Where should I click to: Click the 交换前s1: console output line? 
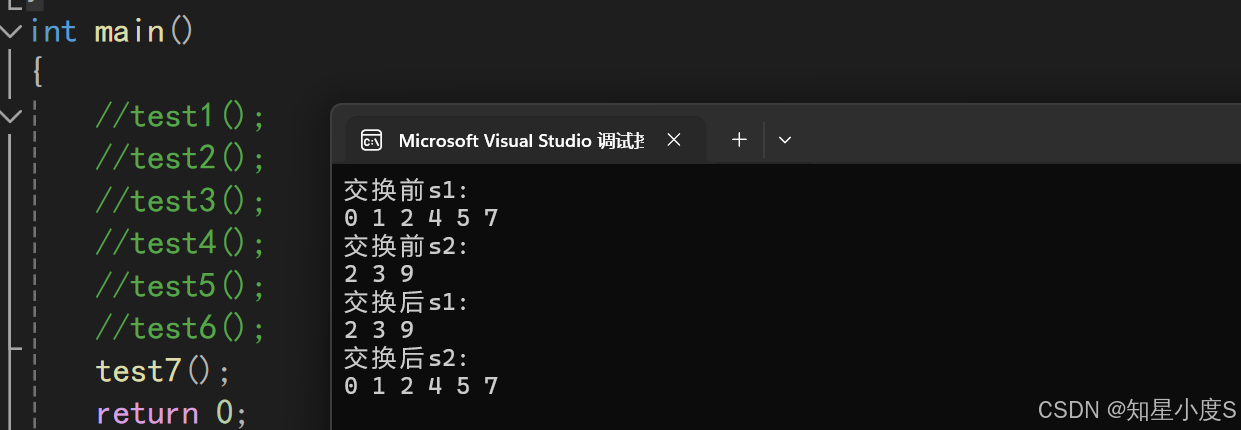406,190
